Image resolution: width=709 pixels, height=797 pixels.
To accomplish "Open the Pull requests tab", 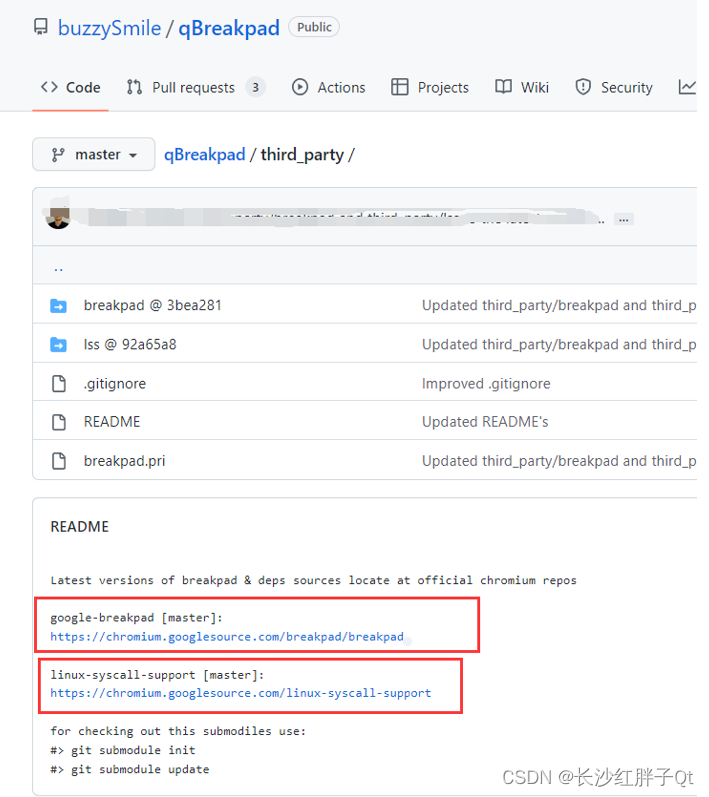I will click(x=196, y=87).
